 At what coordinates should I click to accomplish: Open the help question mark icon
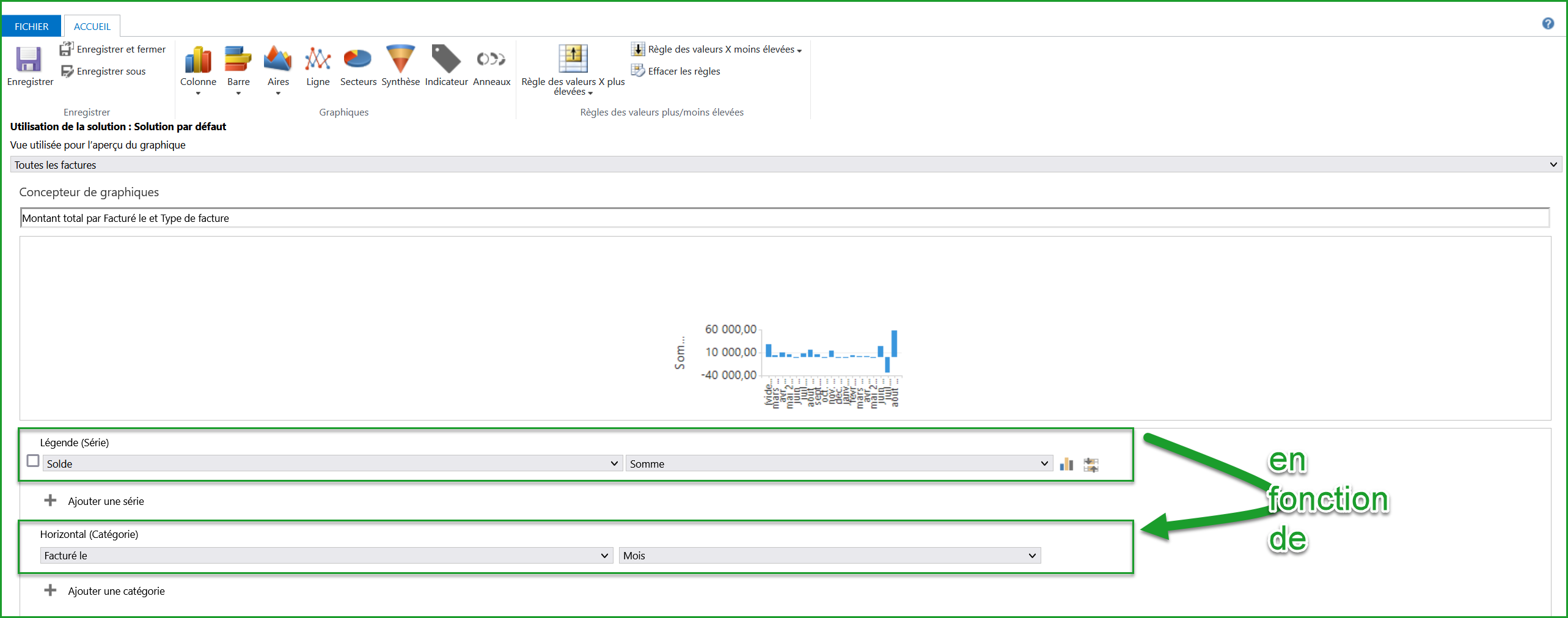coord(1548,24)
